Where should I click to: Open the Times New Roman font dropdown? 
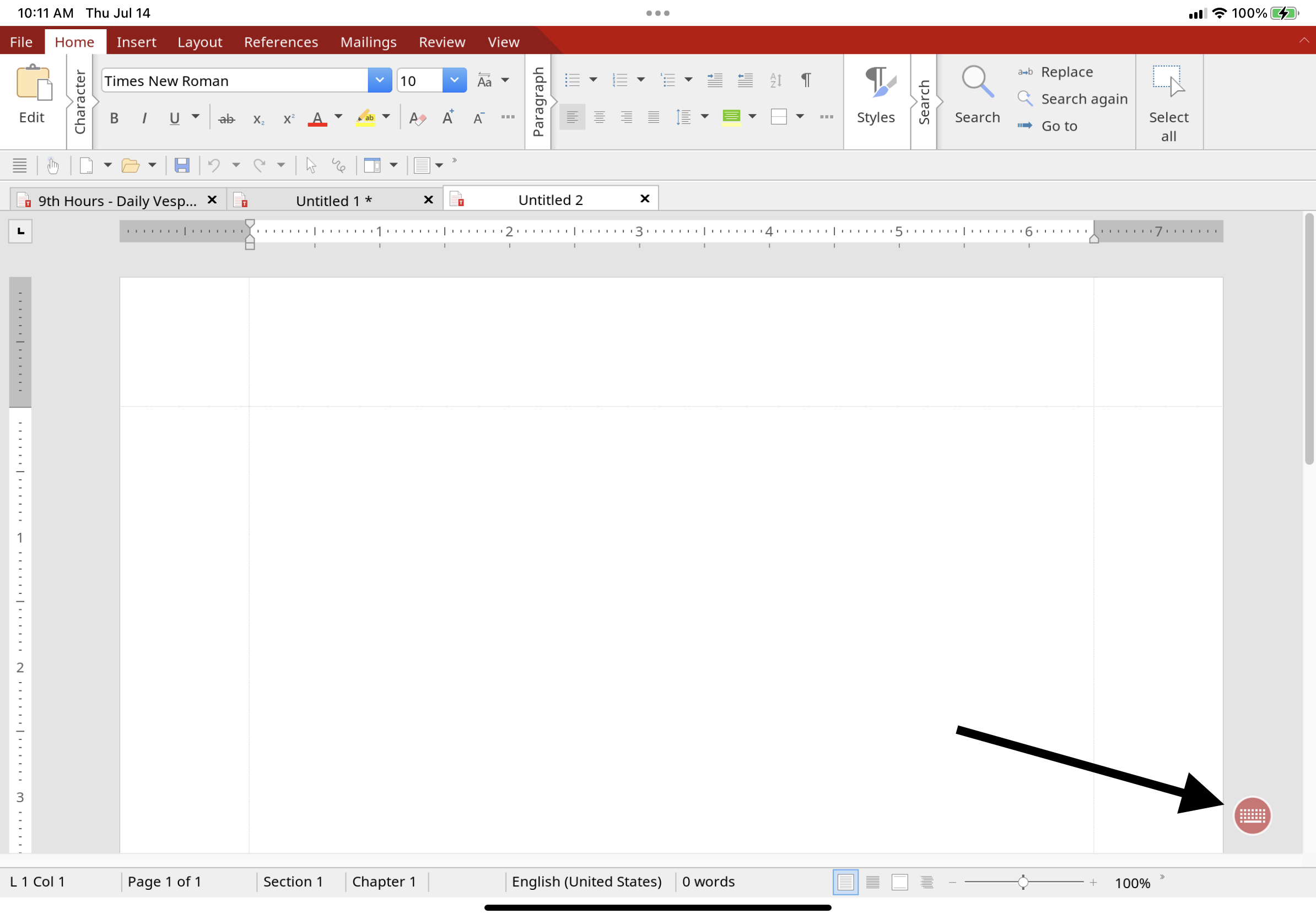pyautogui.click(x=379, y=80)
